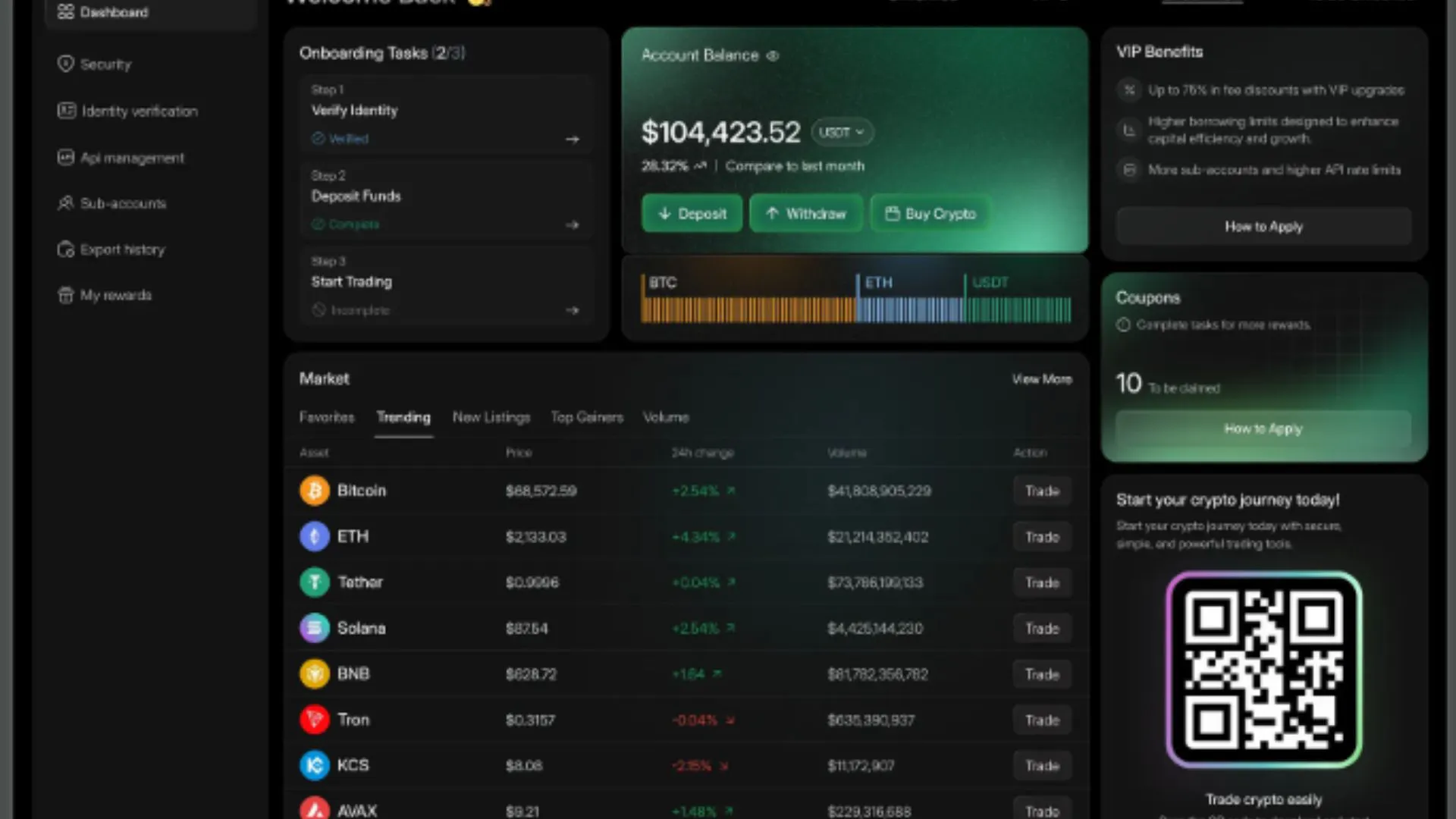Click the Withdraw button

pos(805,213)
